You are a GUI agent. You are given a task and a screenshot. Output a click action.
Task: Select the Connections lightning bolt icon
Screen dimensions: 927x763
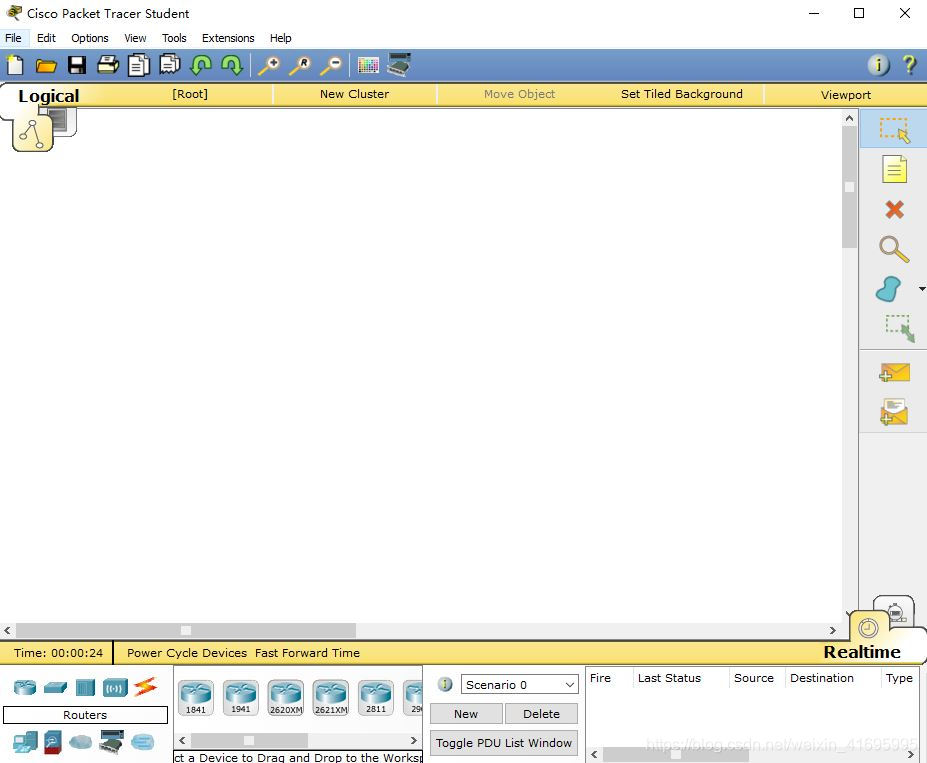tap(145, 687)
